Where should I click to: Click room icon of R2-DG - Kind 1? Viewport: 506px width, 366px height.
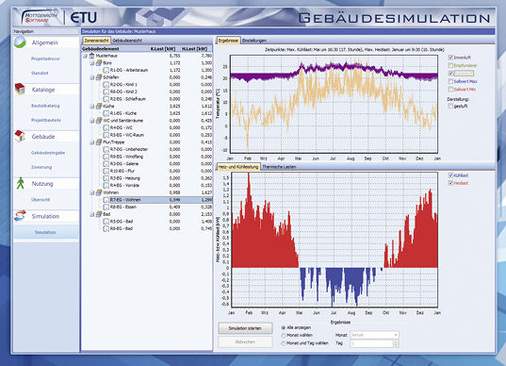point(106,84)
